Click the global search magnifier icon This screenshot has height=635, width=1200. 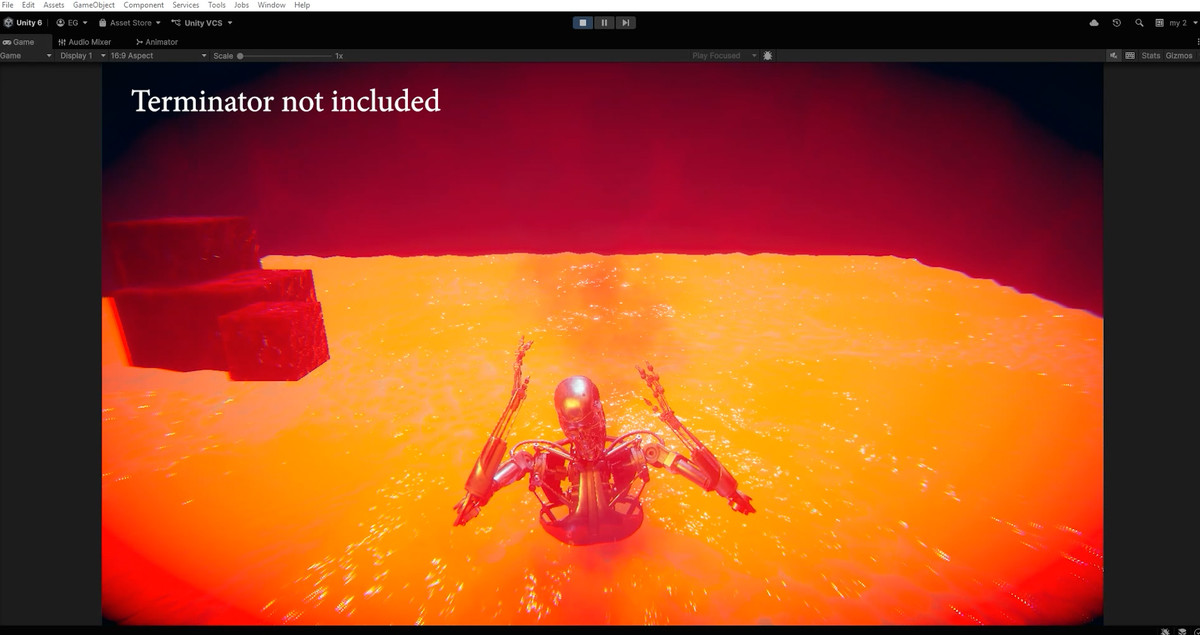point(1139,22)
